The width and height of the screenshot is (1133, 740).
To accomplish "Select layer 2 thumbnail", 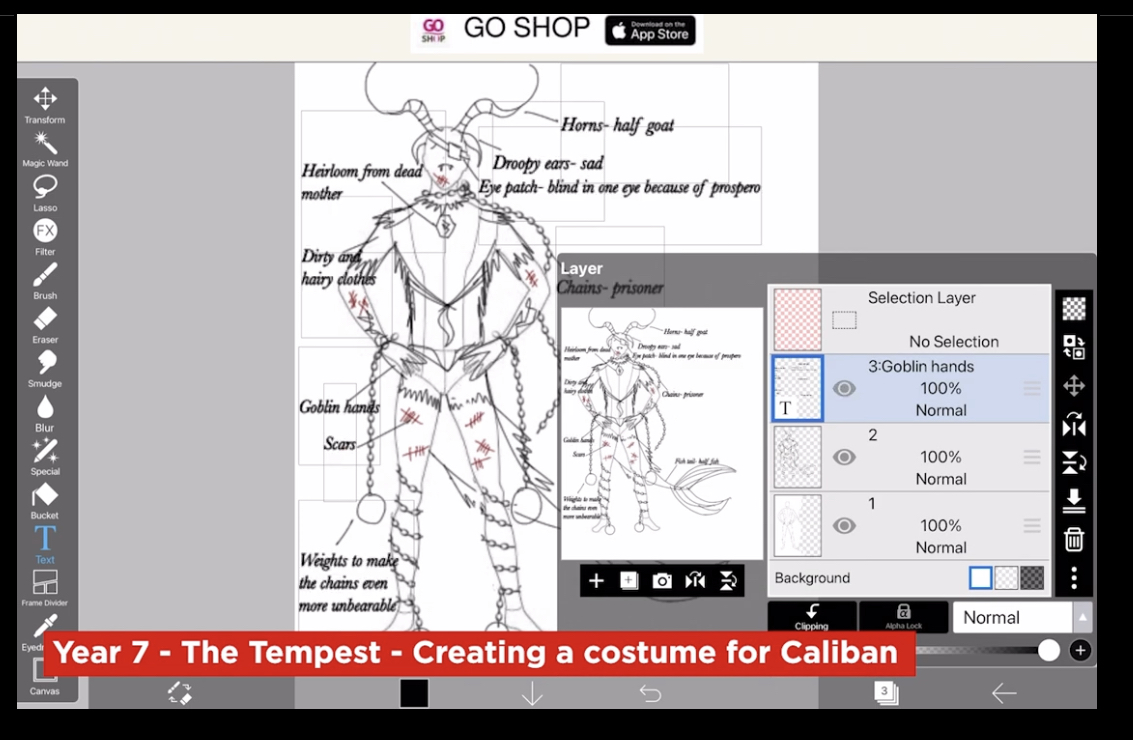I will click(798, 457).
